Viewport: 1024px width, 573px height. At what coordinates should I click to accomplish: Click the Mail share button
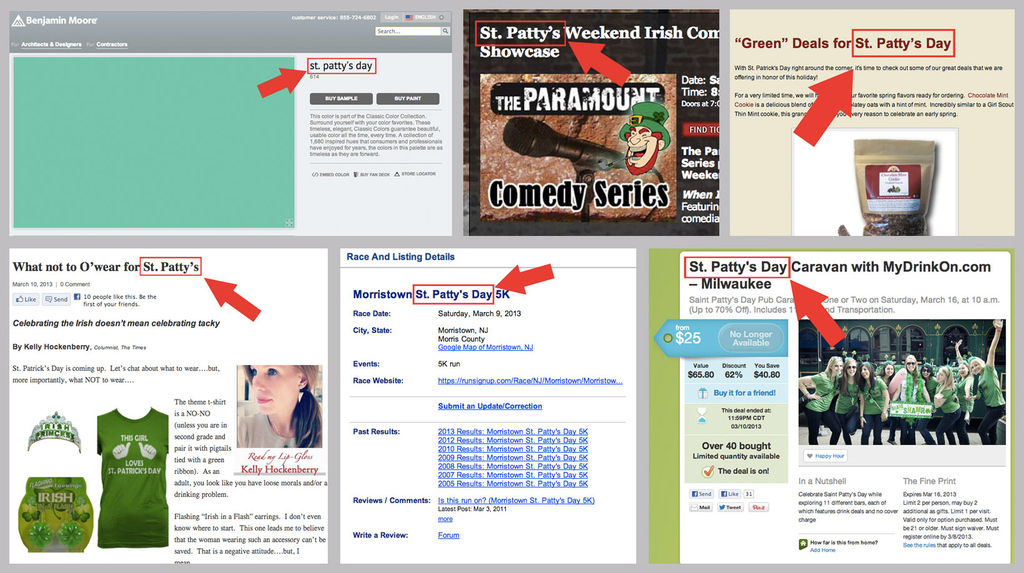coord(701,507)
